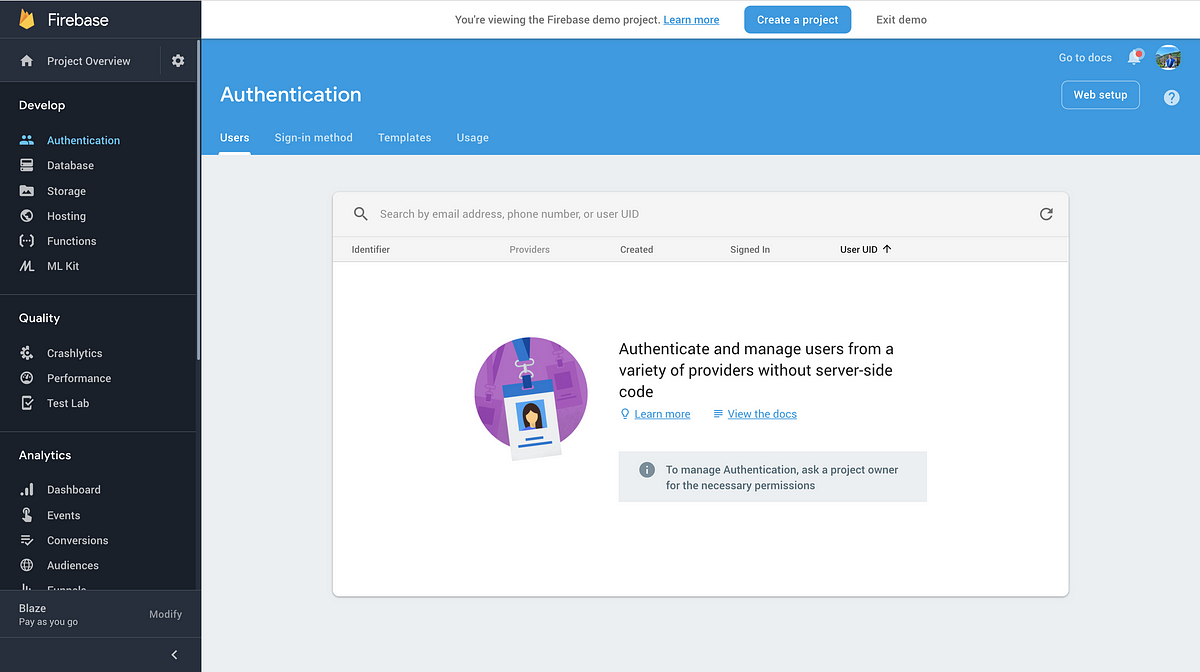1200x672 pixels.
Task: Open the user account avatar
Action: pos(1169,57)
